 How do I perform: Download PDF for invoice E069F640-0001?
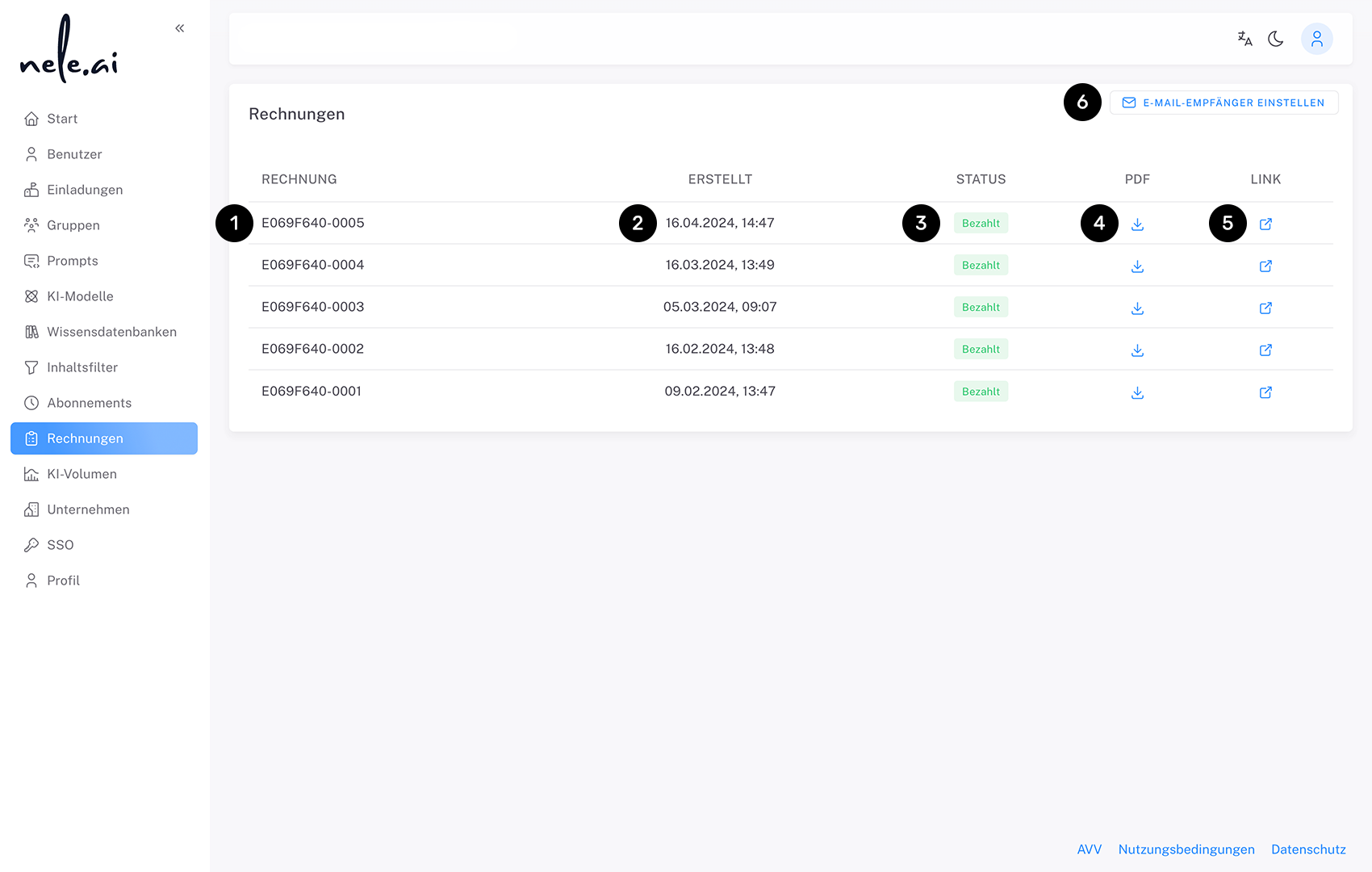(x=1137, y=392)
